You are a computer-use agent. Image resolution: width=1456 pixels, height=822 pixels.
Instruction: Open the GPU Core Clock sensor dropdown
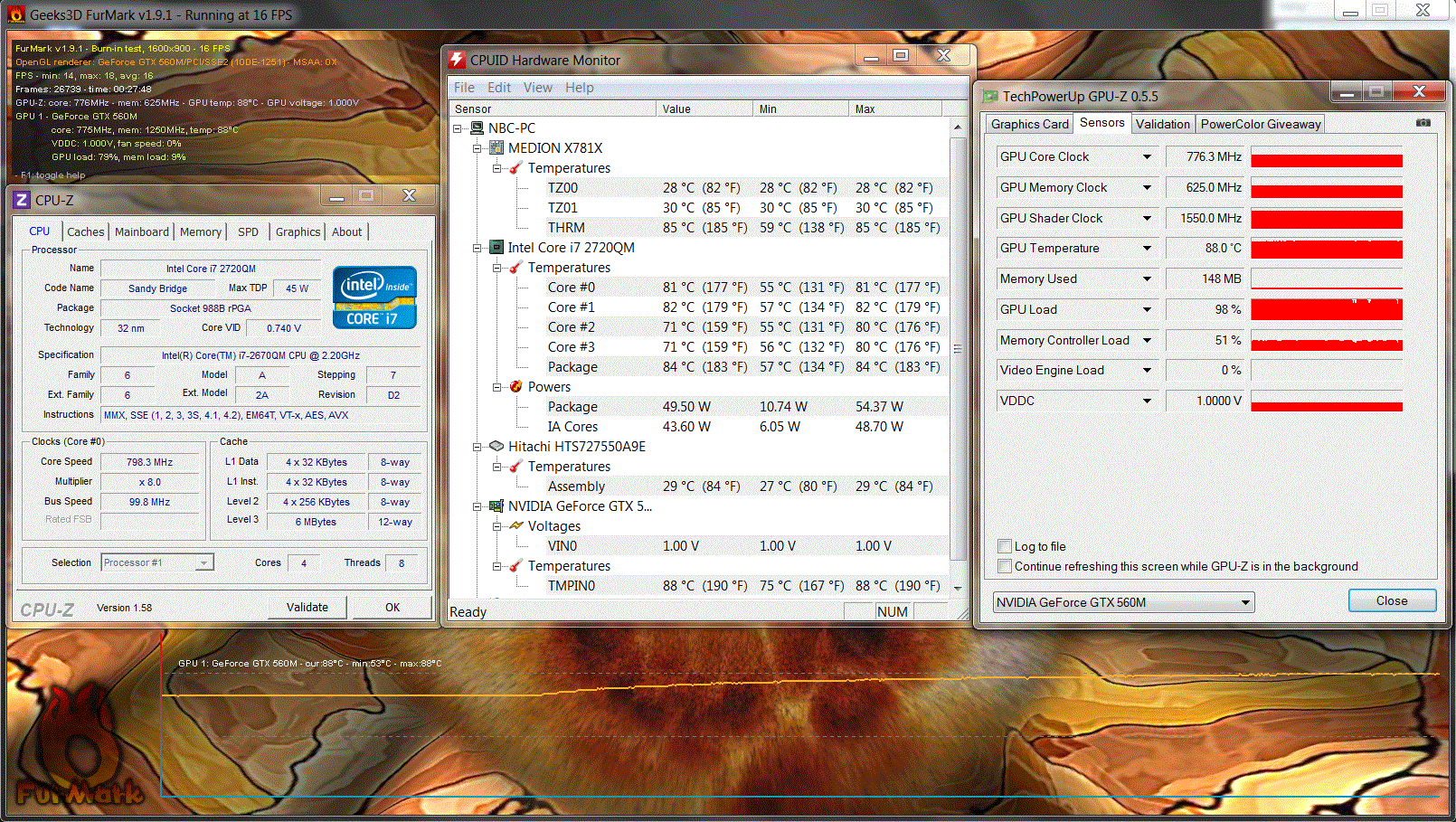coord(1147,157)
